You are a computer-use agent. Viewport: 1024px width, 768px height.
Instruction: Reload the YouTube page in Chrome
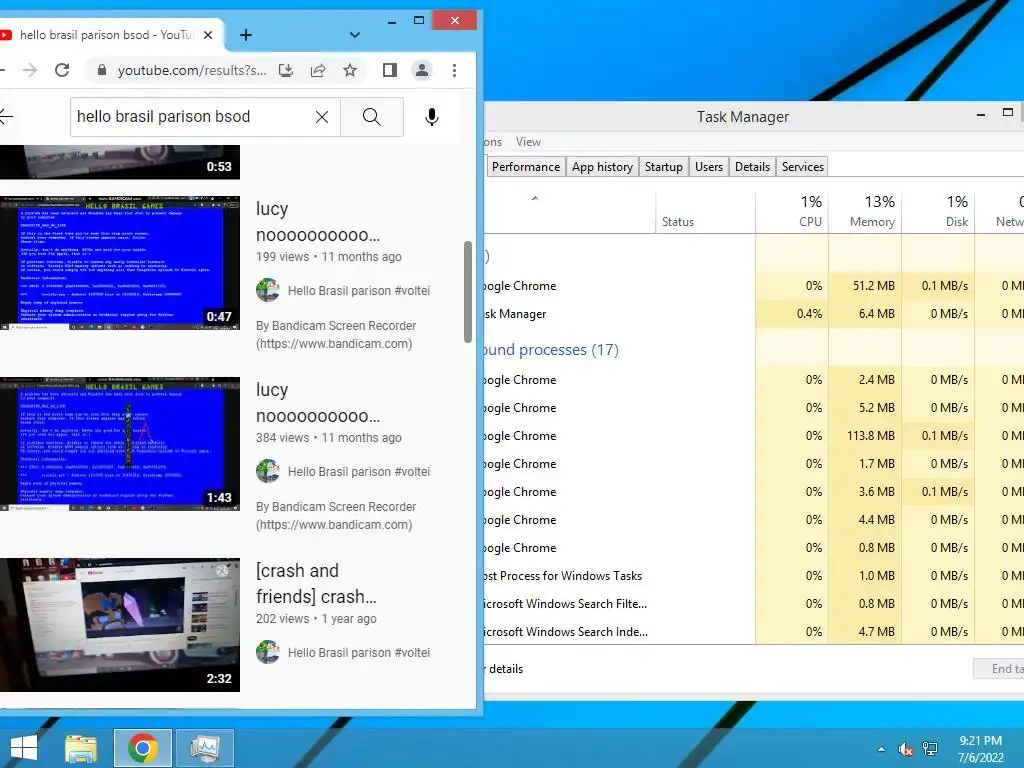[x=62, y=70]
